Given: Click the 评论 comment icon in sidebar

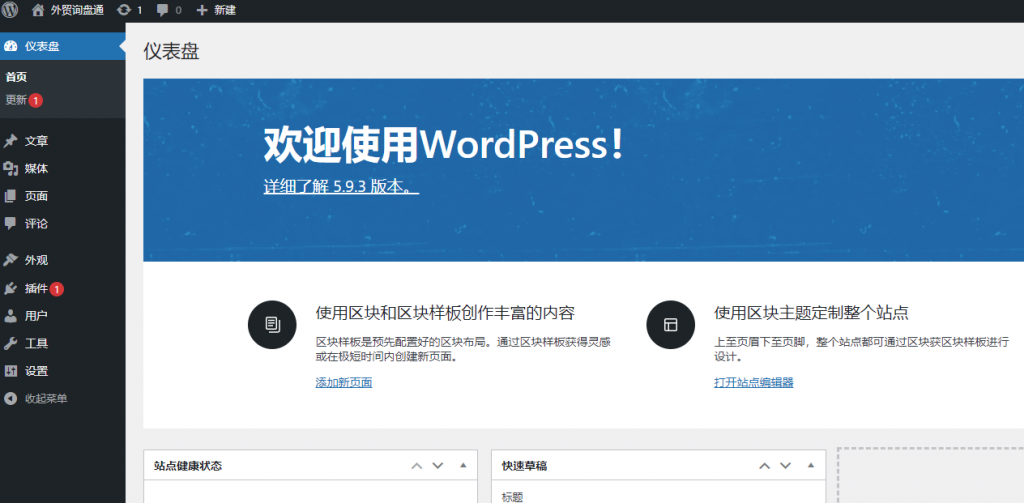Looking at the screenshot, I should 10,223.
